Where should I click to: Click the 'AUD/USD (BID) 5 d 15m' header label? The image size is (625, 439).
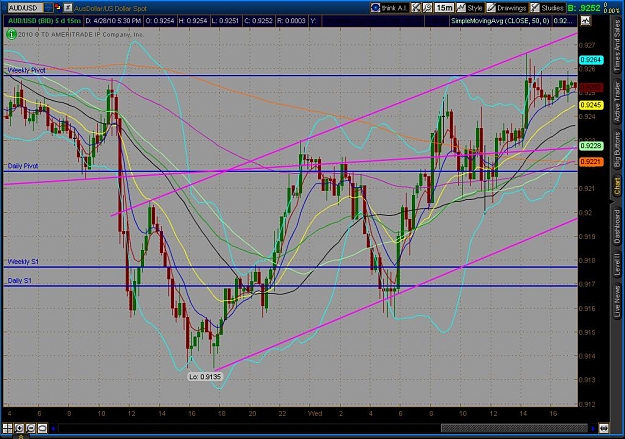coord(44,21)
